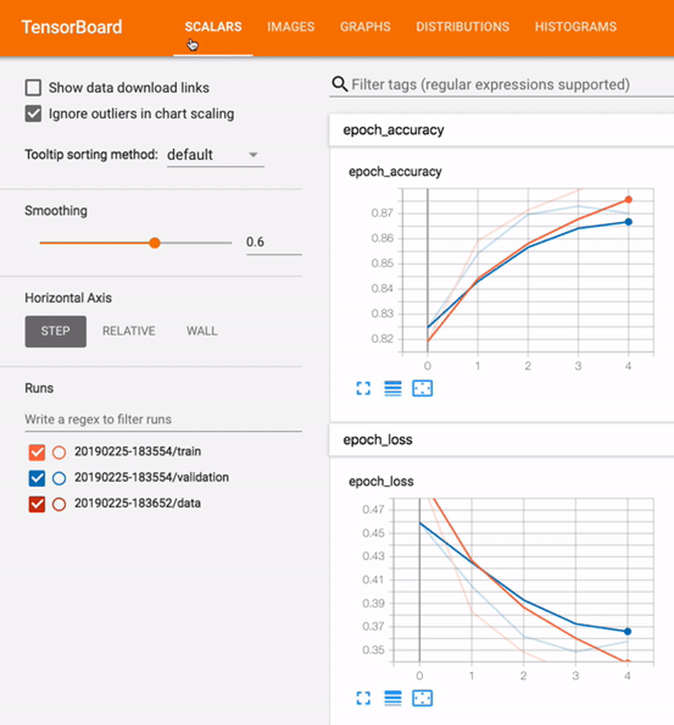Click the Horizontal Axis heading
This screenshot has height=725, width=674.
68,298
